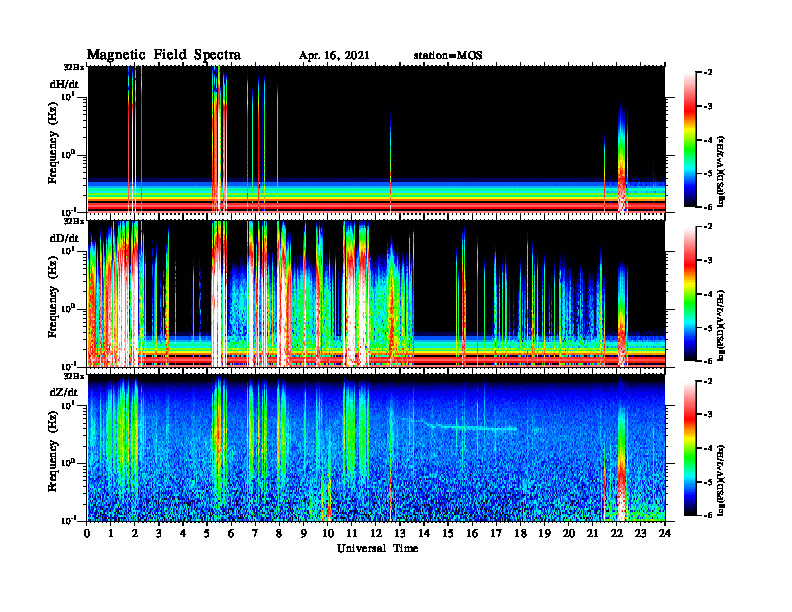Click hour tick label 2 on time axis
This screenshot has height=612, width=792.
pyautogui.click(x=135, y=533)
